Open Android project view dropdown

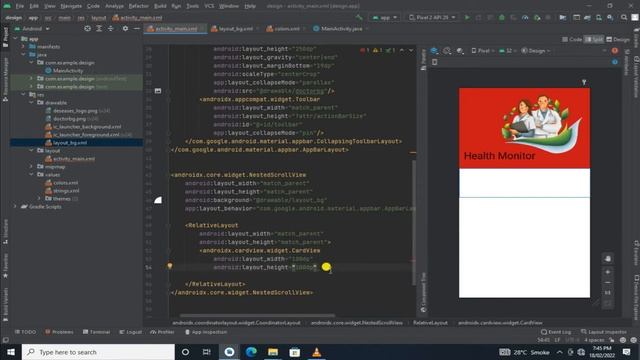[32, 29]
